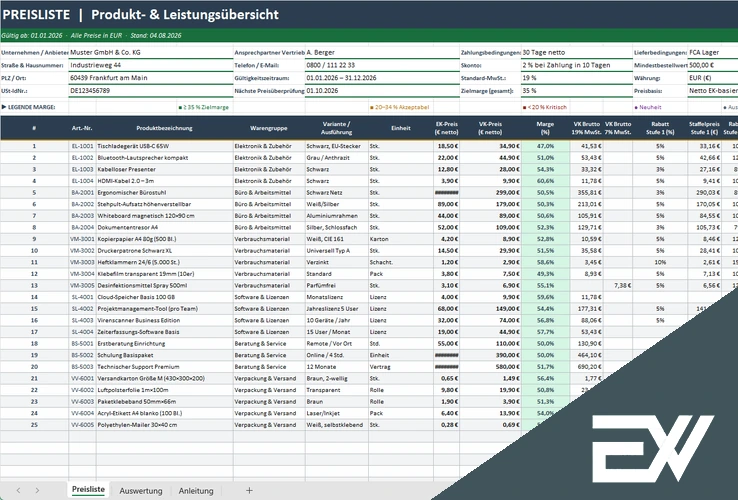Select the Marge (%) column header
Viewport: 738px width, 500px height.
click(x=545, y=128)
